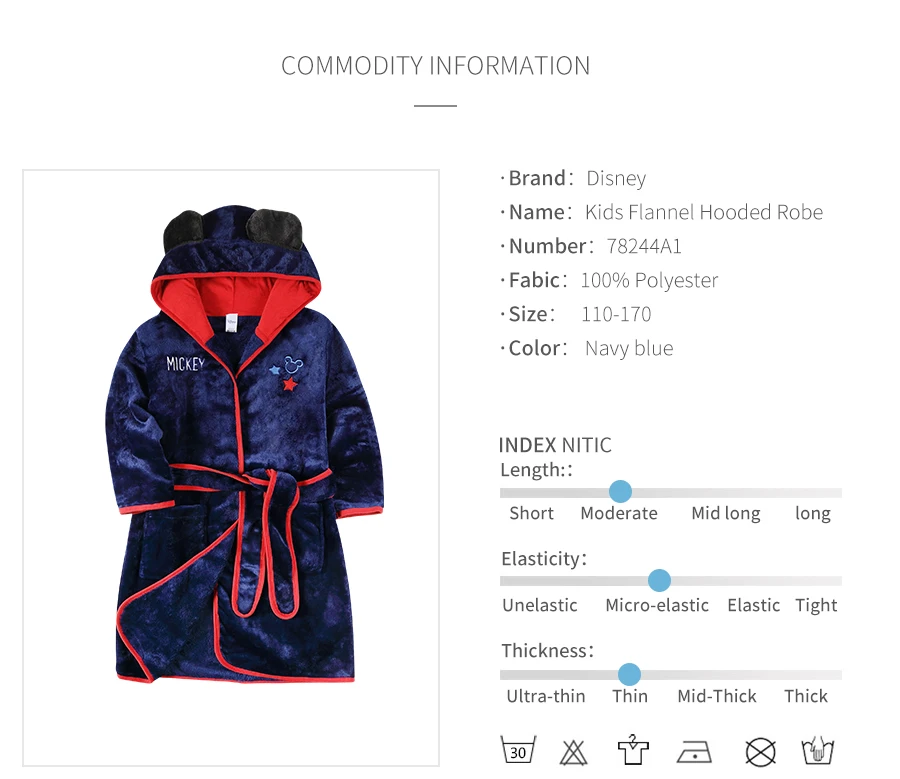The width and height of the screenshot is (900, 779).
Task: Click the Length slider blue handle
Action: pos(620,491)
